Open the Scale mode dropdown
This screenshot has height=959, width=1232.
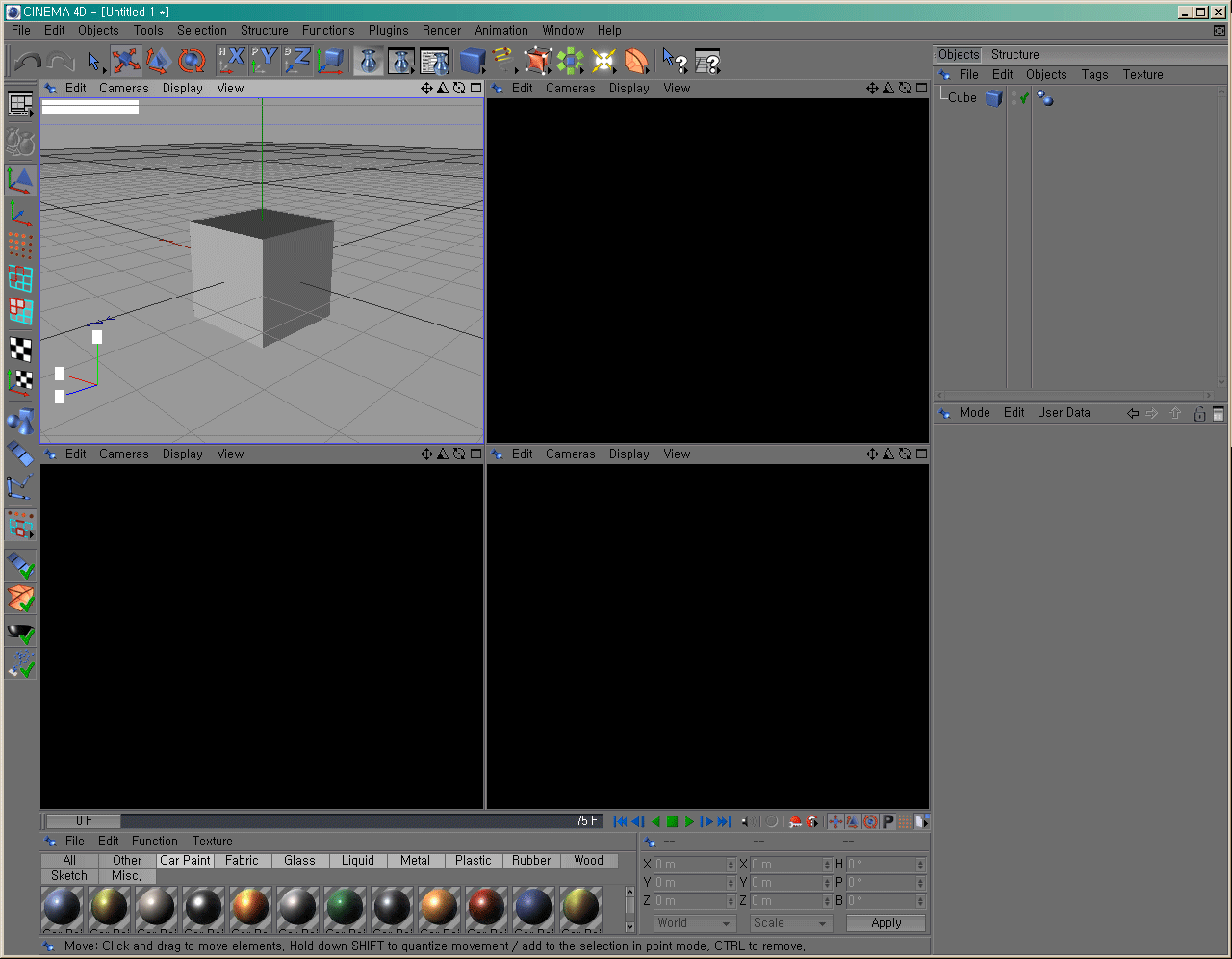[x=789, y=923]
